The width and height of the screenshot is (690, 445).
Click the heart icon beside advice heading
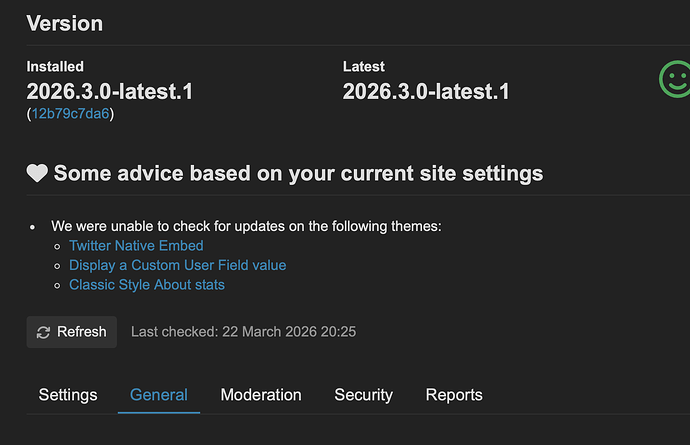pos(37,173)
